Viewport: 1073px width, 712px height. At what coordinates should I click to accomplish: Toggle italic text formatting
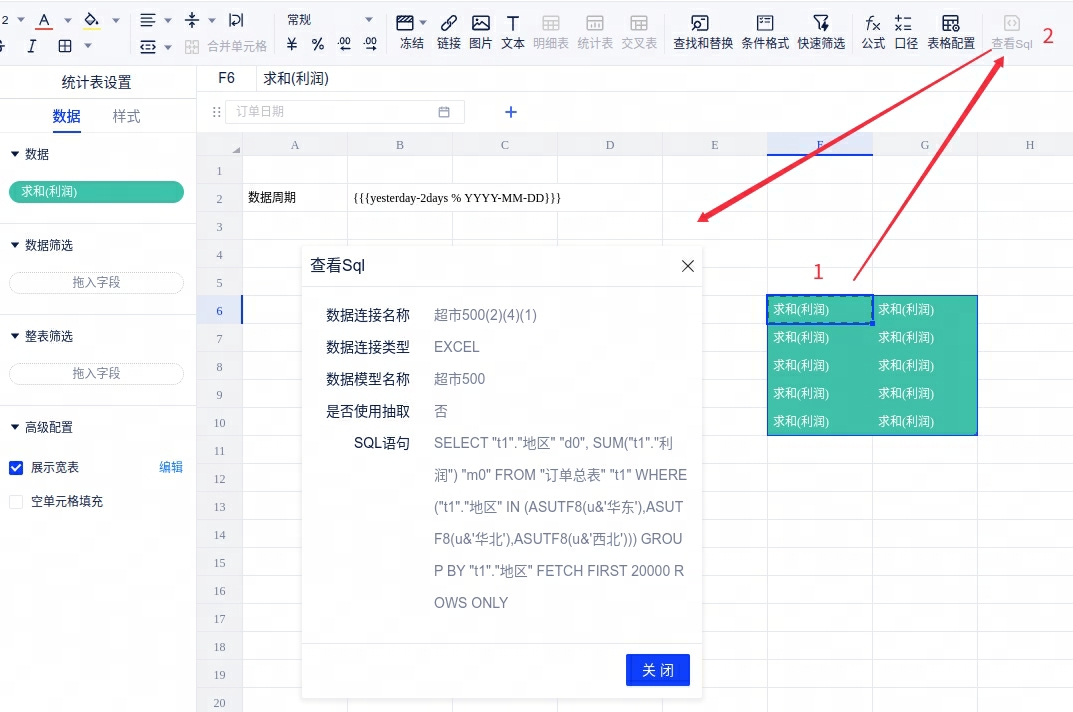(32, 46)
